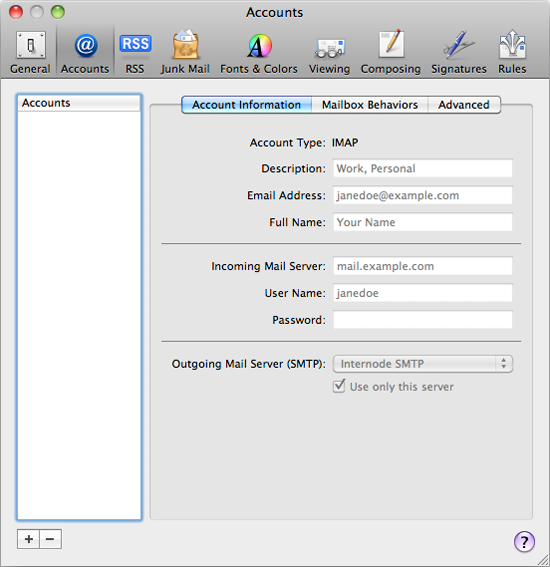Image resolution: width=550 pixels, height=567 pixels.
Task: Open the Composing preferences pane
Action: coord(391,52)
